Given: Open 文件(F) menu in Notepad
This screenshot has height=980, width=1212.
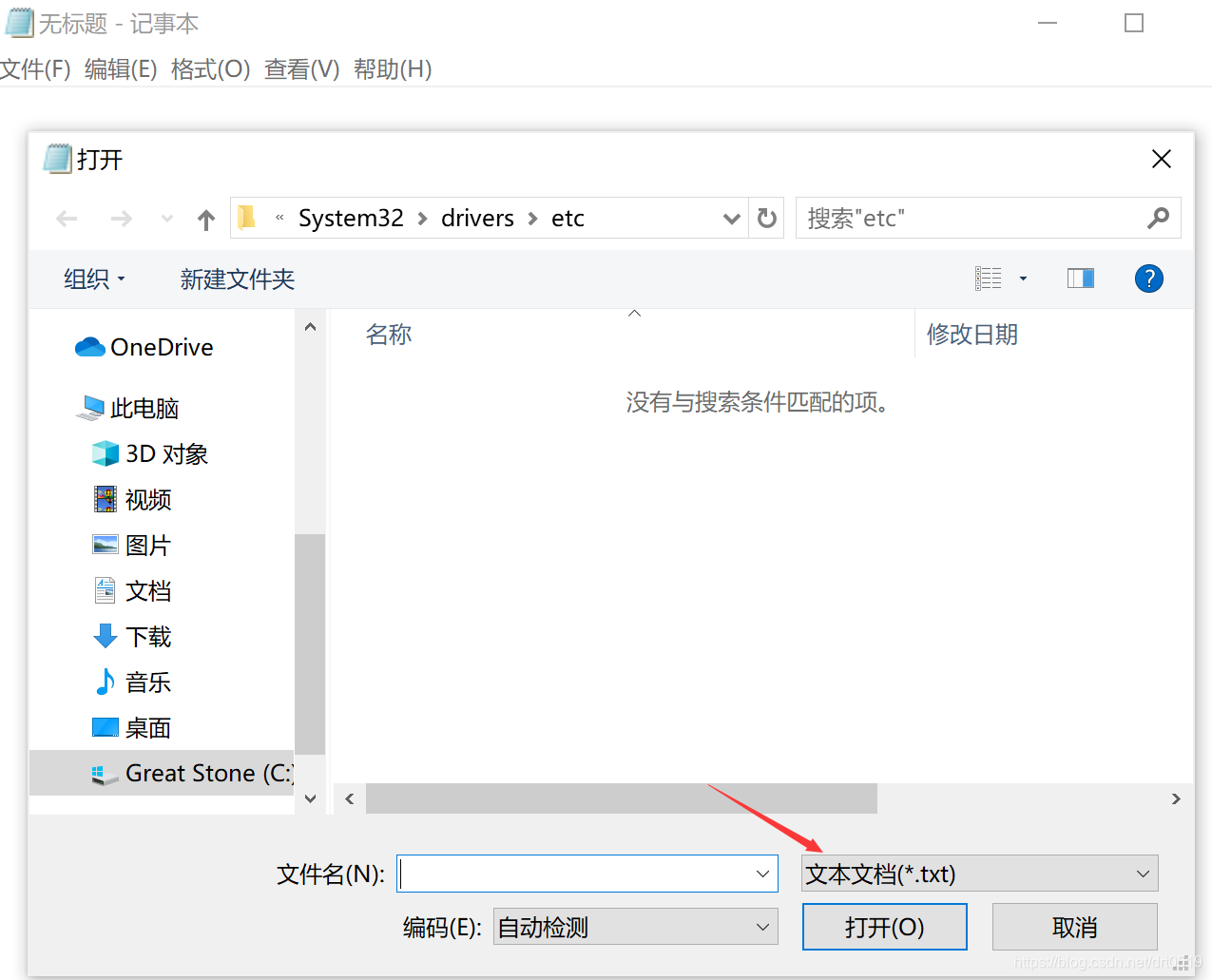Looking at the screenshot, I should [x=35, y=69].
